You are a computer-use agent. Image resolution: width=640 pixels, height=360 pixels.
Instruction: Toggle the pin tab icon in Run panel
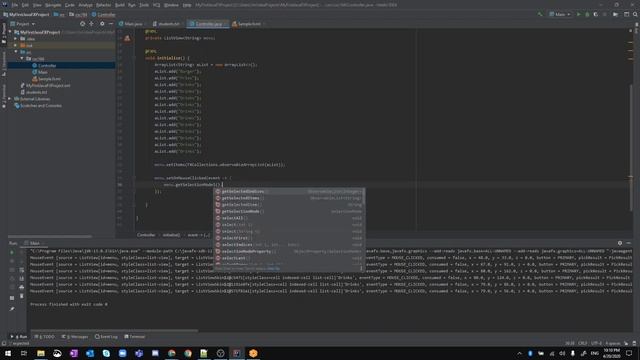click(x=12, y=309)
